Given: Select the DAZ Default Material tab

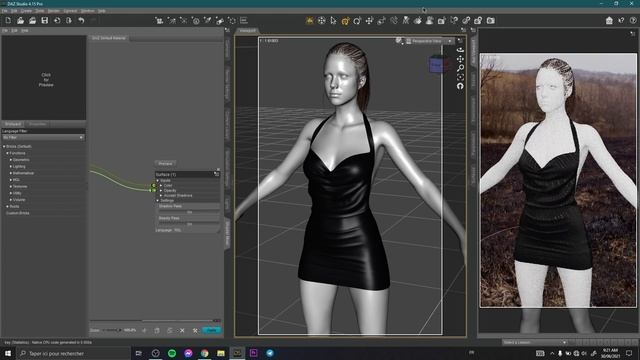Looking at the screenshot, I should pyautogui.click(x=109, y=38).
